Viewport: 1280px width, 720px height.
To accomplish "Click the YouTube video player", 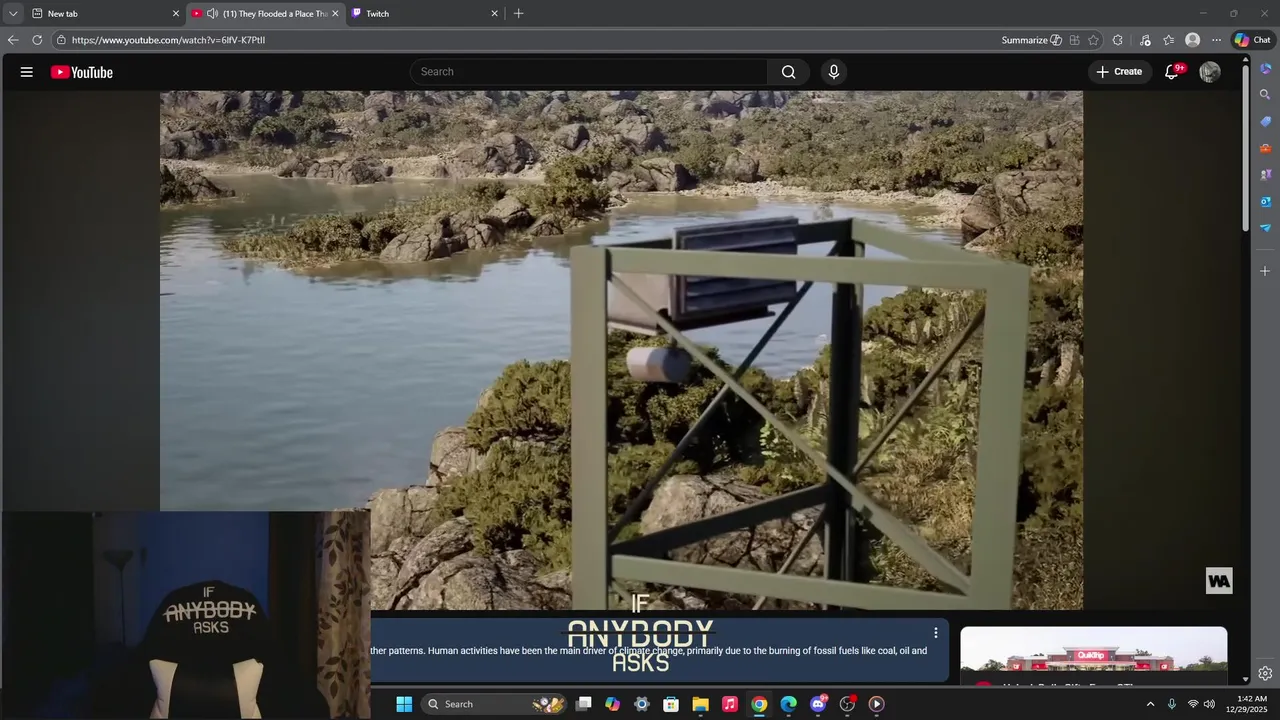I will click(621, 350).
